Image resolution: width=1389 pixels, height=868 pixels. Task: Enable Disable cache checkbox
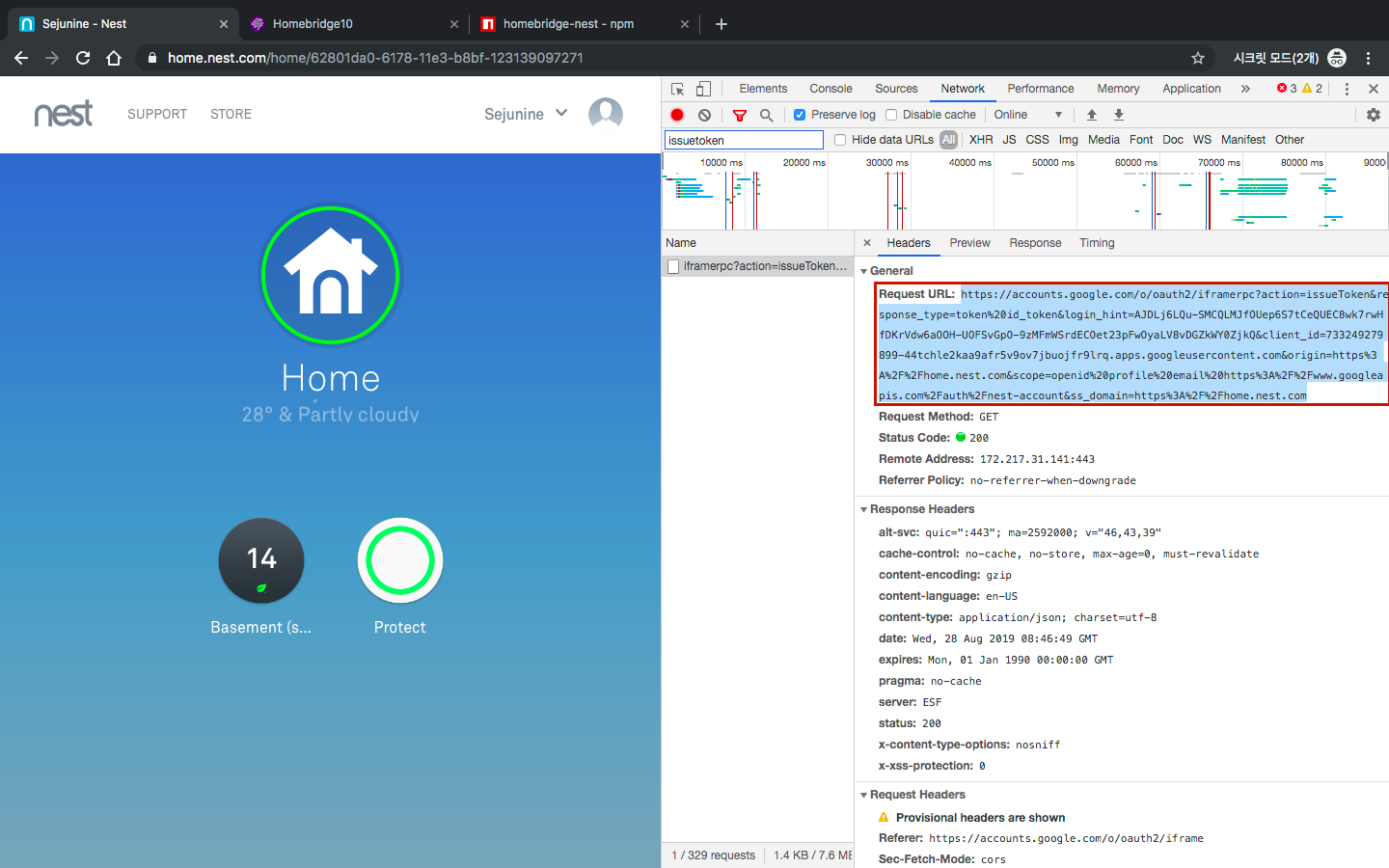click(x=891, y=115)
